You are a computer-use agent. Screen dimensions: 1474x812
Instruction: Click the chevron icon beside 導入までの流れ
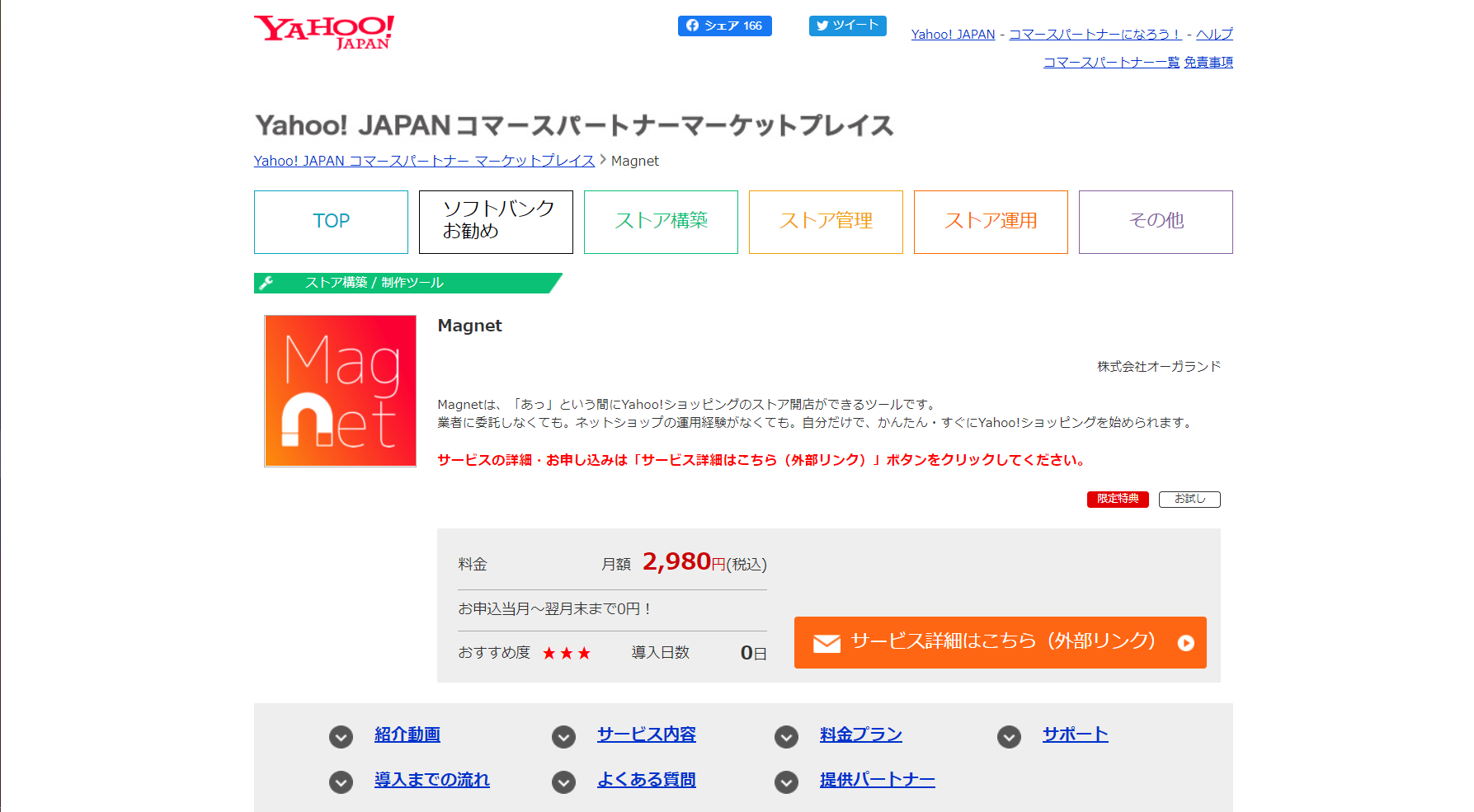coord(341,781)
